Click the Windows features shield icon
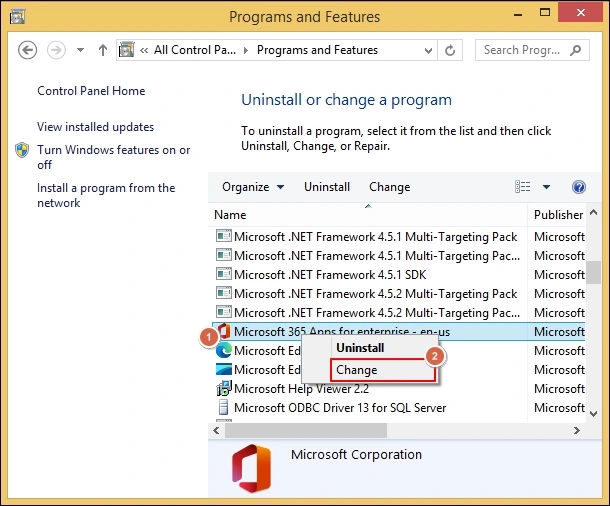The width and height of the screenshot is (610, 506). click(22, 150)
